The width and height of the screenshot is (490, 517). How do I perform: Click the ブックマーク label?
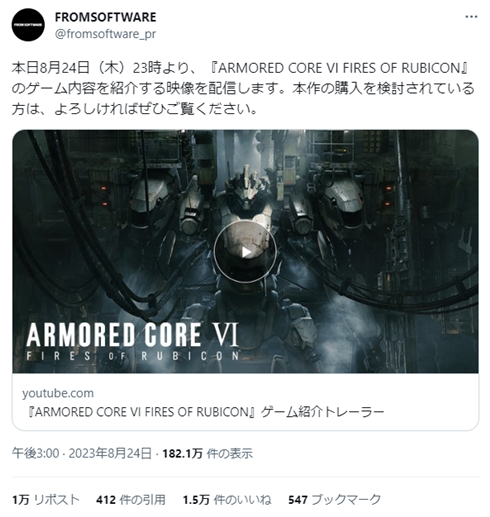point(346,500)
